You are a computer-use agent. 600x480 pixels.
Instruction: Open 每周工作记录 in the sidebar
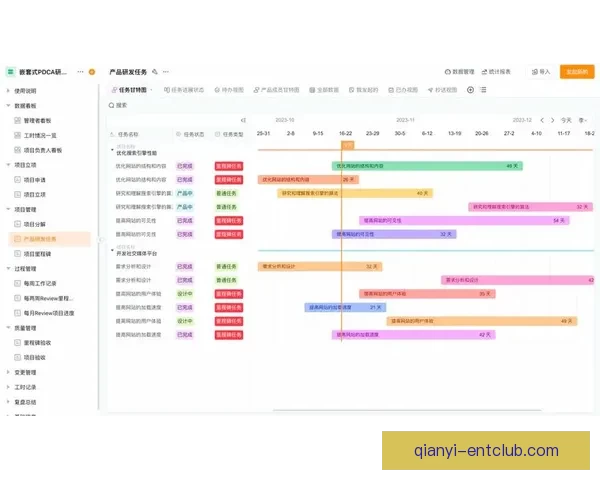click(x=41, y=283)
